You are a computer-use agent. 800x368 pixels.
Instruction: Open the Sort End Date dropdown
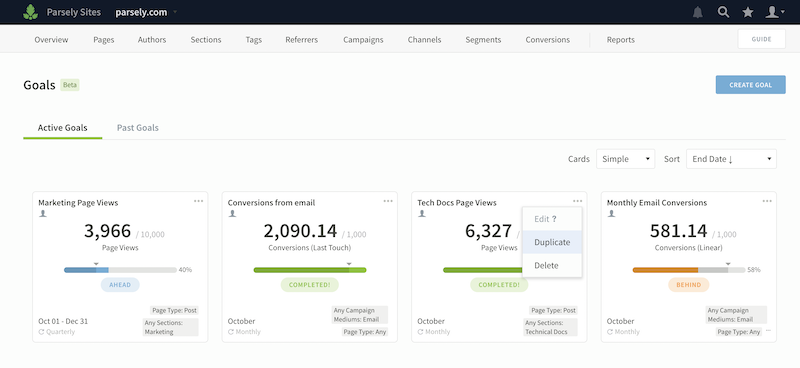731,159
